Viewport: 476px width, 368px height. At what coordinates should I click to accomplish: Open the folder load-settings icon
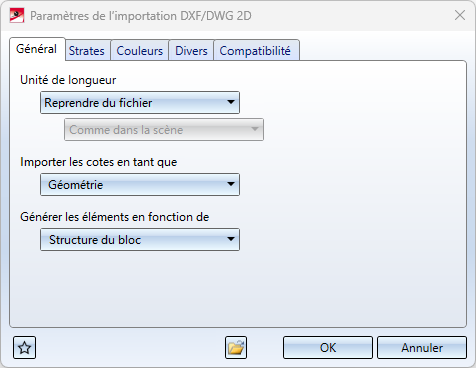coord(236,348)
